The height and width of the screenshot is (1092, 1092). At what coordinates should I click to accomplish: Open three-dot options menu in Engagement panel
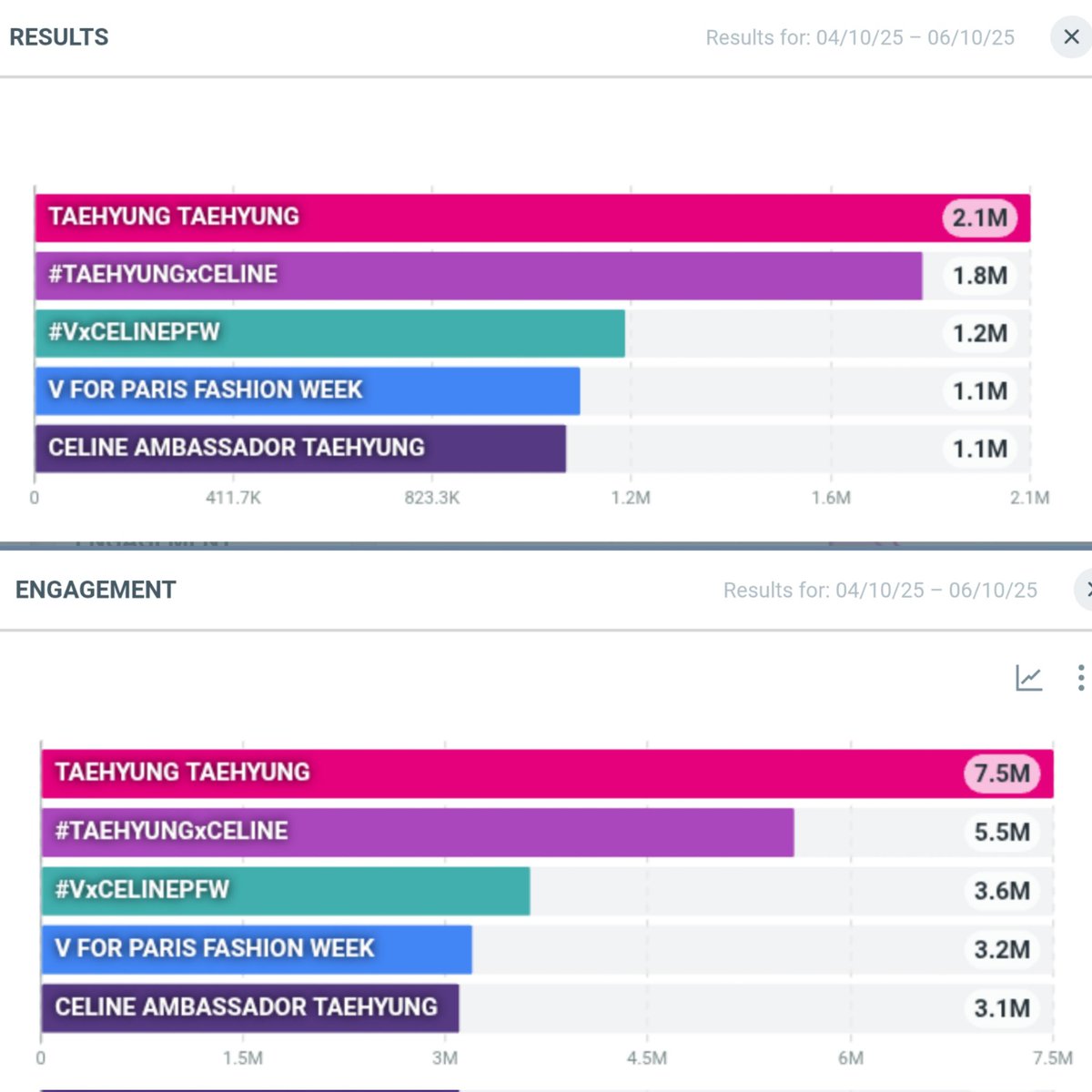click(1080, 678)
